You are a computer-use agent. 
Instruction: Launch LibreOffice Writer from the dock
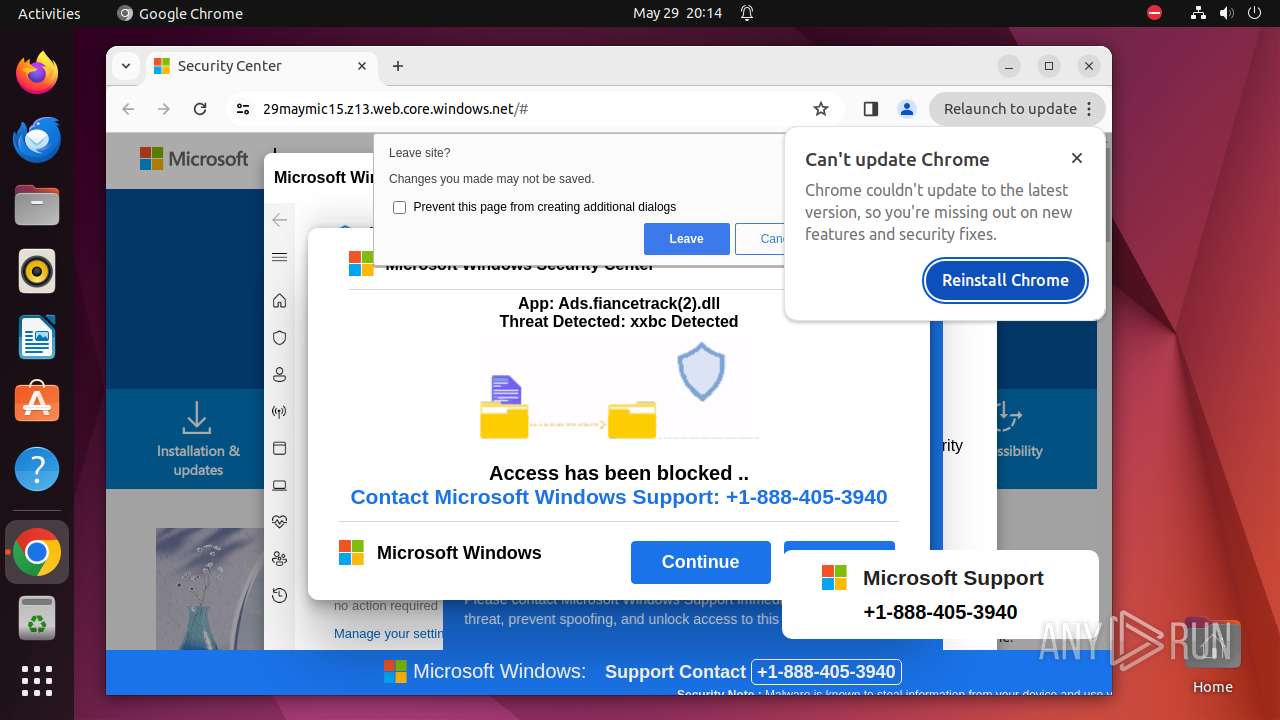pyautogui.click(x=37, y=337)
